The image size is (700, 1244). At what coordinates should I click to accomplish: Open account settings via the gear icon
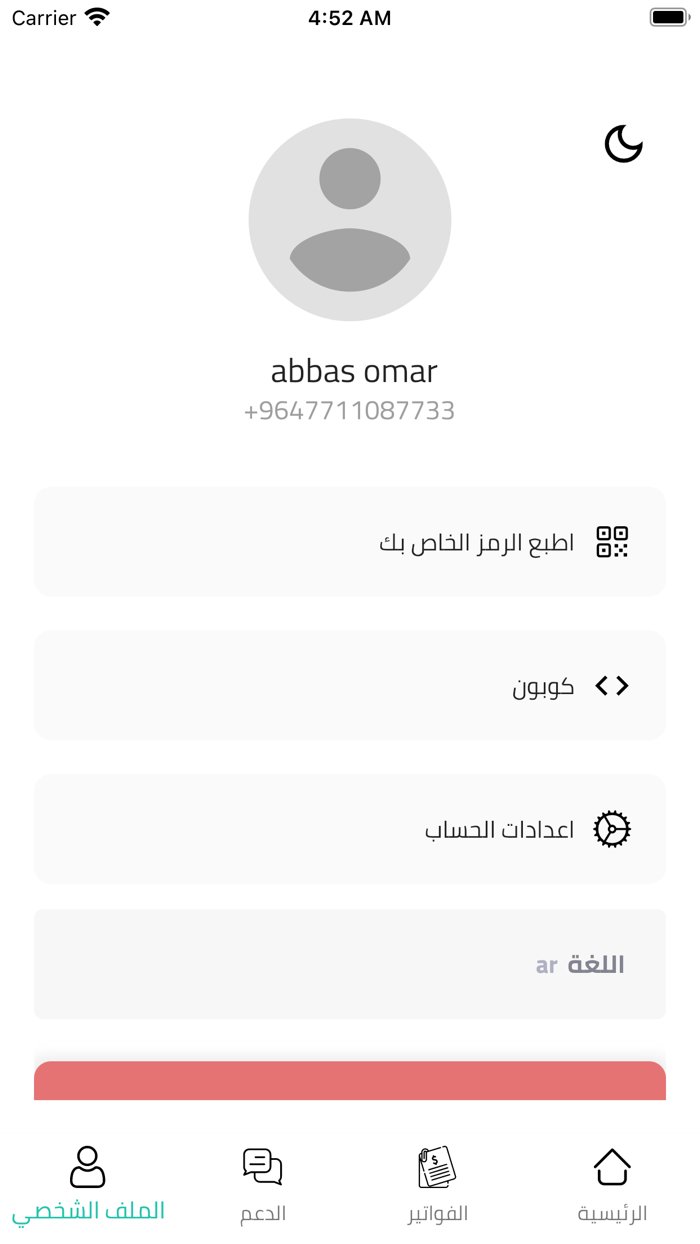(613, 829)
